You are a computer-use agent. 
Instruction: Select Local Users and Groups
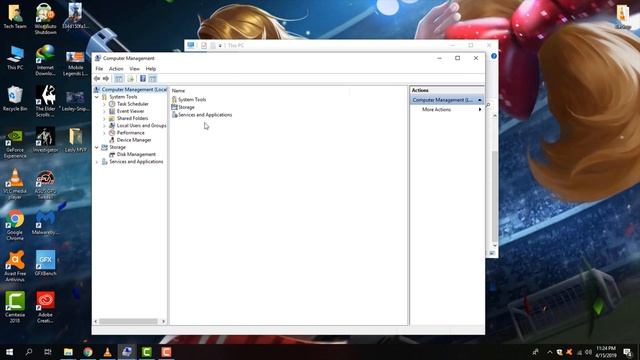[141, 126]
